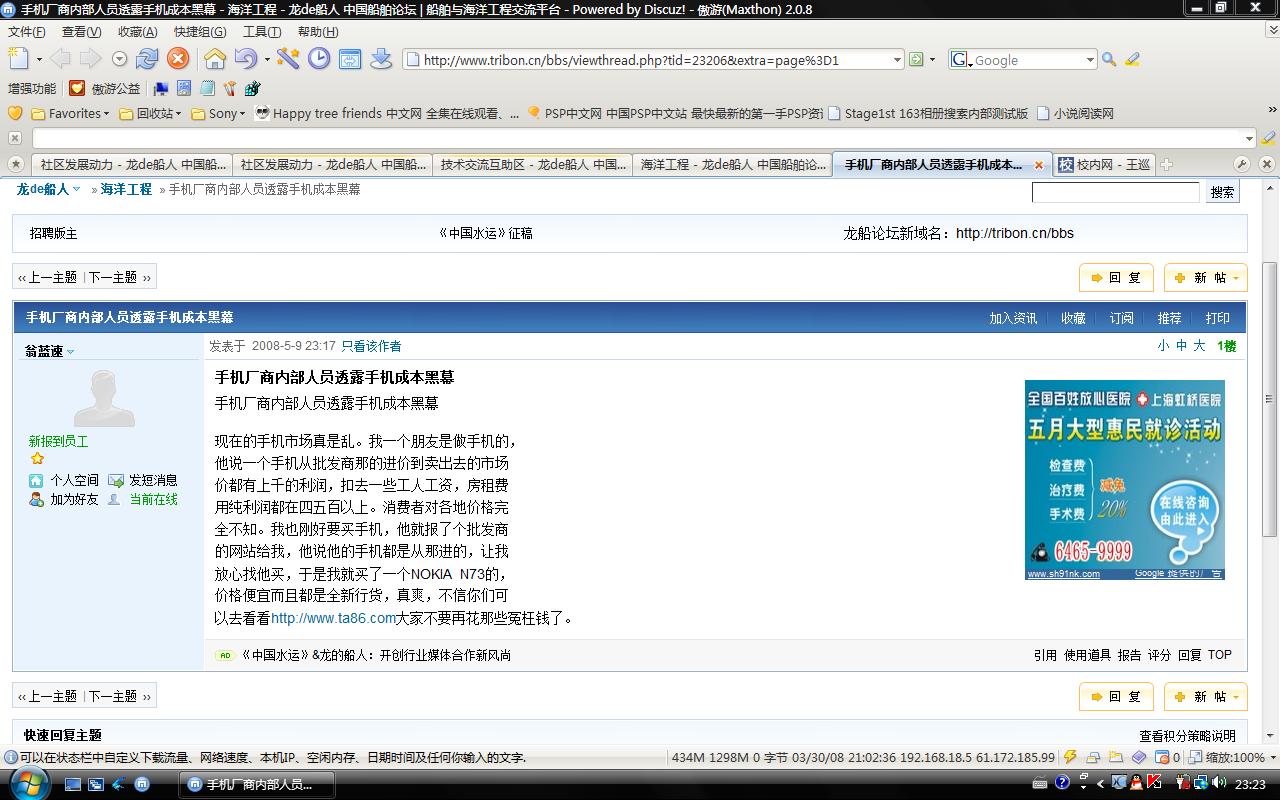Open the 查看(V) menu
Image resolution: width=1280 pixels, height=800 pixels.
click(80, 32)
